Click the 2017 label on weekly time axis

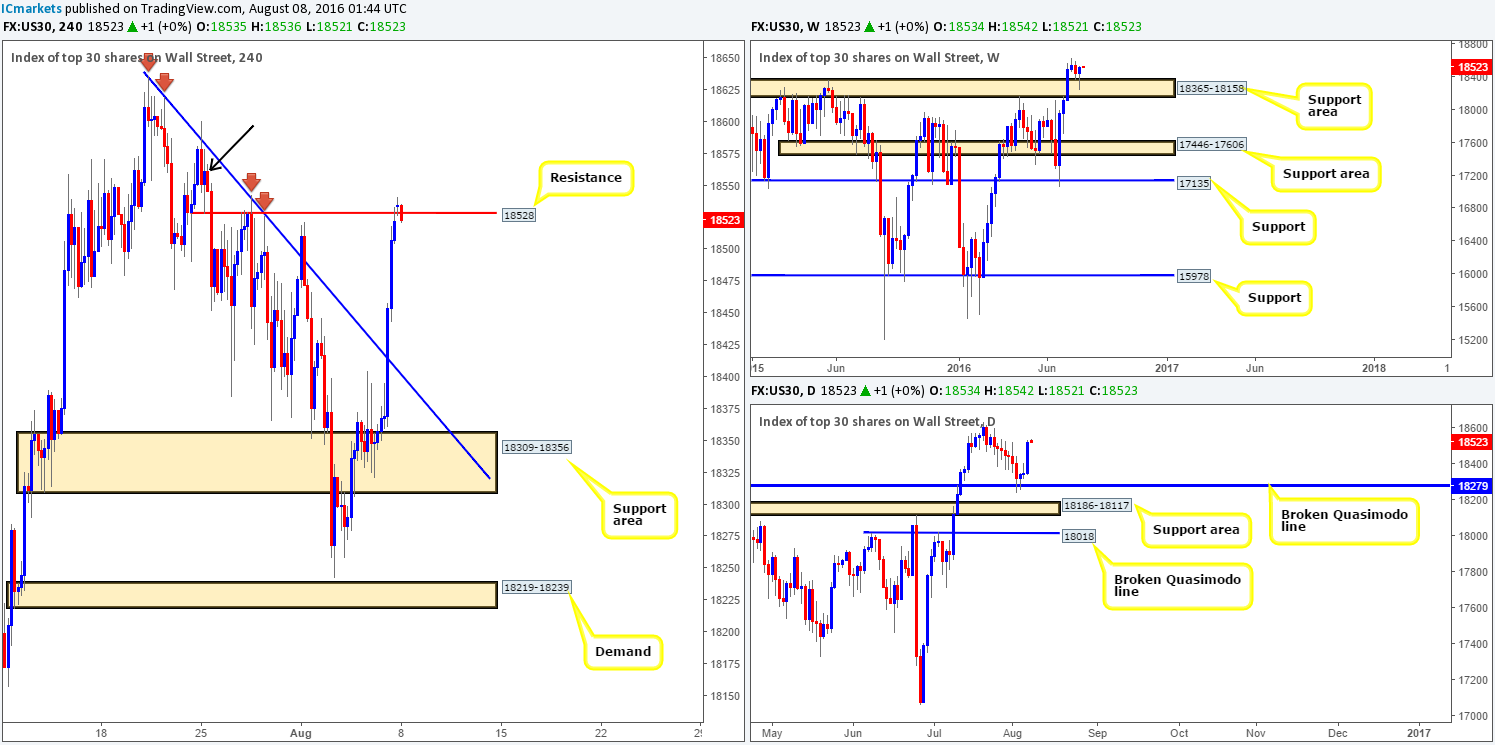point(1166,368)
